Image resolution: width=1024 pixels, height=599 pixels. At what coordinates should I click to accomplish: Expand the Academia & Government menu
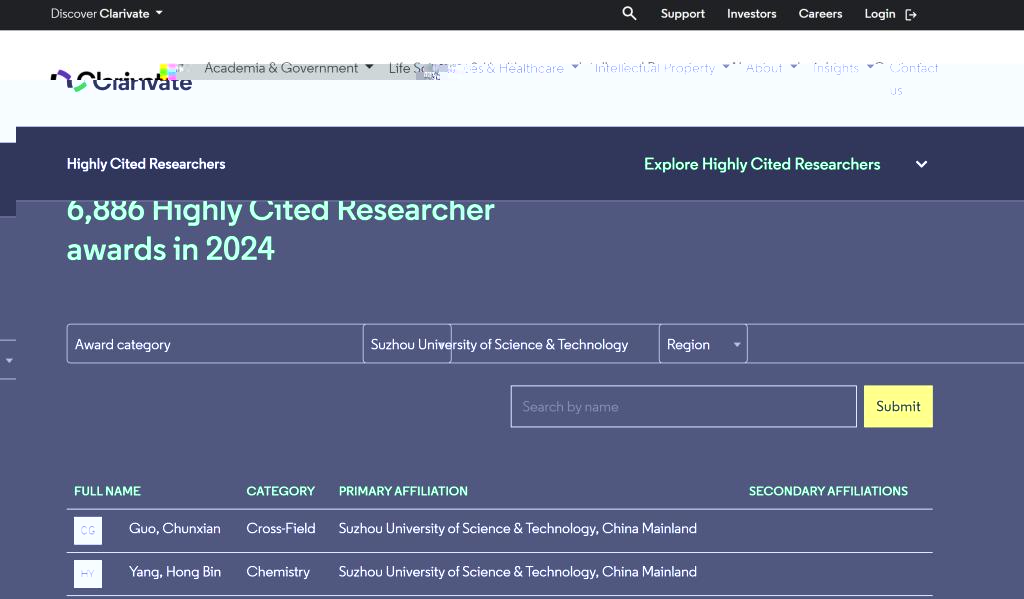click(x=289, y=68)
